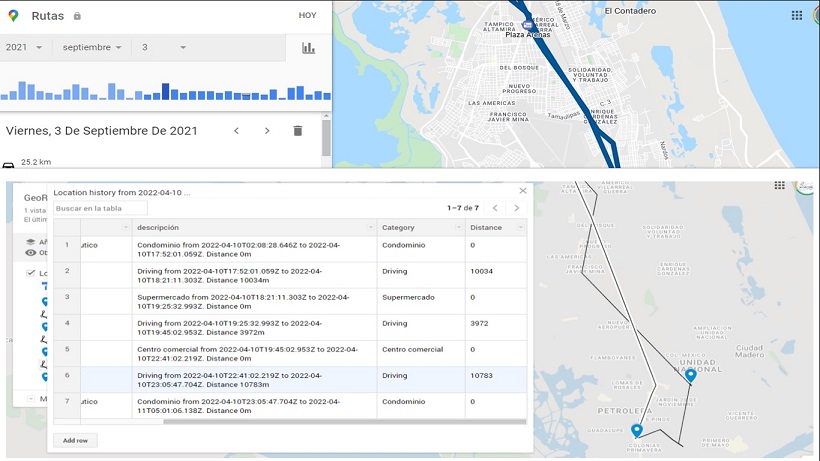Click the map pin near Colonias Primavera
The height and width of the screenshot is (461, 820).
(x=637, y=431)
